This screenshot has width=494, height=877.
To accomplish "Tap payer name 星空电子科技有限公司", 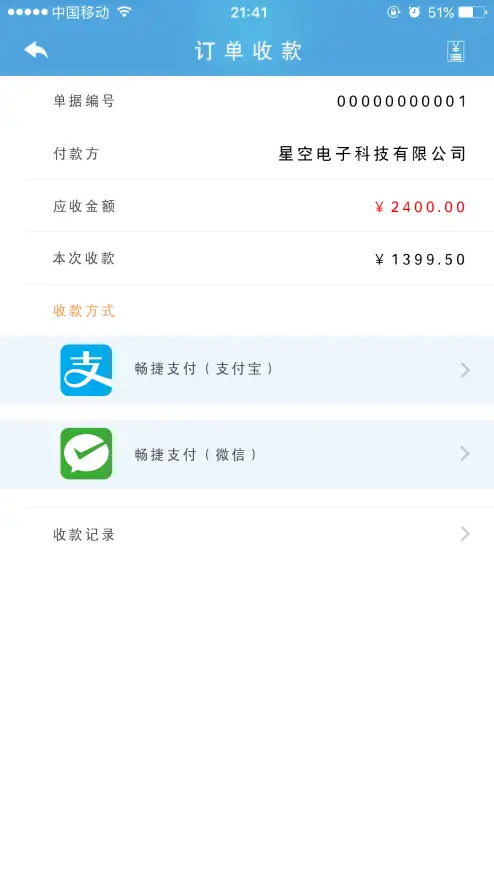I will pyautogui.click(x=372, y=153).
